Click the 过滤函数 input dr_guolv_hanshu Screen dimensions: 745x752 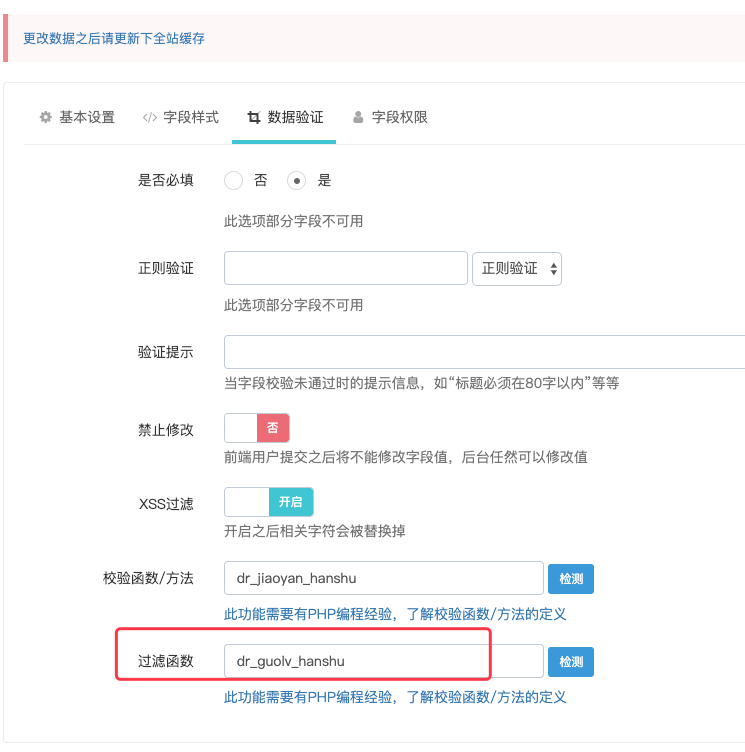pyautogui.click(x=383, y=661)
